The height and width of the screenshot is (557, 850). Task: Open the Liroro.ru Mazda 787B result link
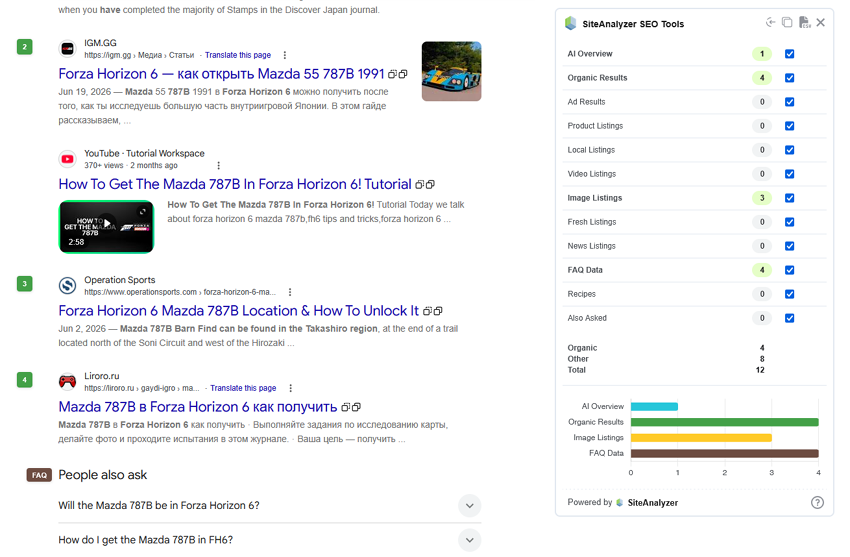coord(198,407)
